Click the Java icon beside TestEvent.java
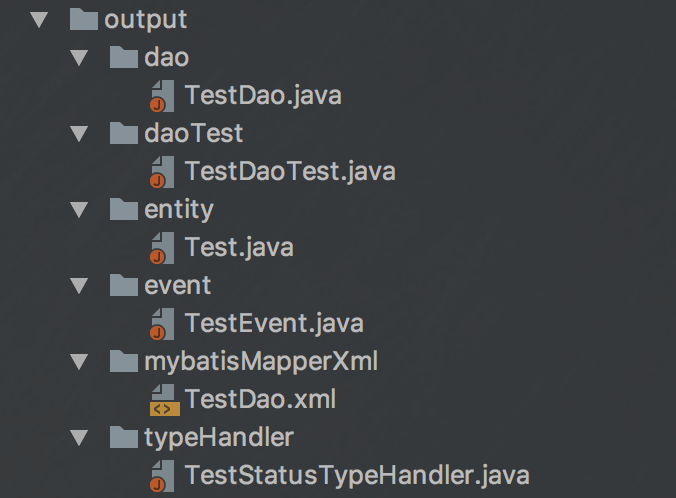The width and height of the screenshot is (676, 498). [x=163, y=323]
